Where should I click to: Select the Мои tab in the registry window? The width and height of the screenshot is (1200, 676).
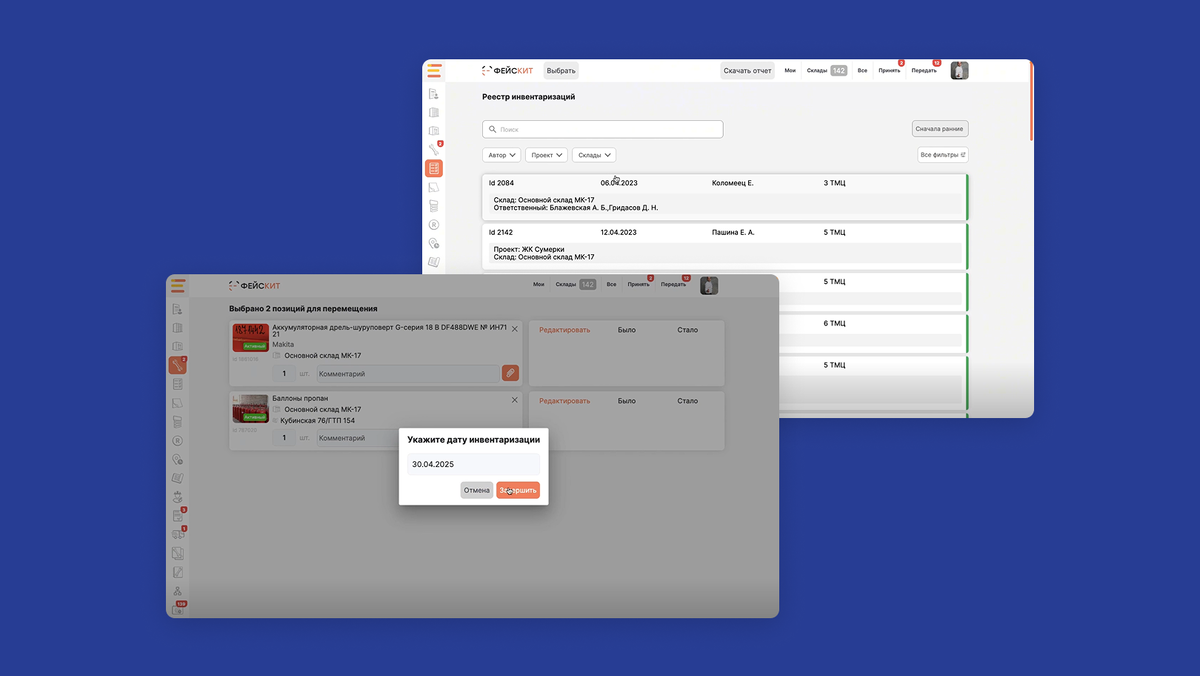(790, 71)
